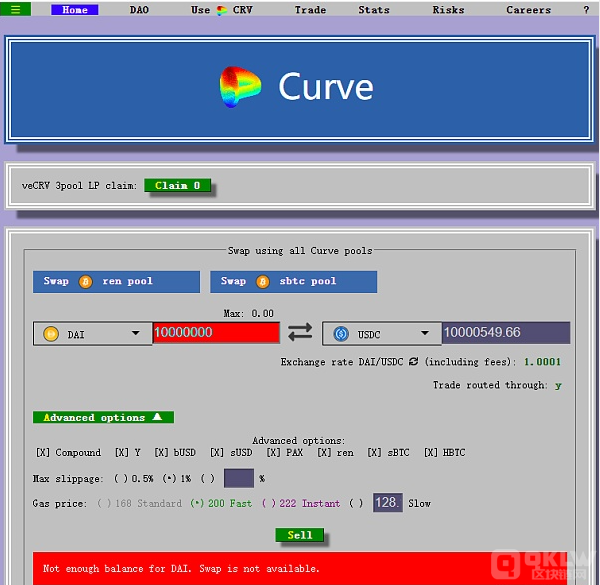Collapse the Advanced options panel
The height and width of the screenshot is (585, 600).
click(x=103, y=417)
